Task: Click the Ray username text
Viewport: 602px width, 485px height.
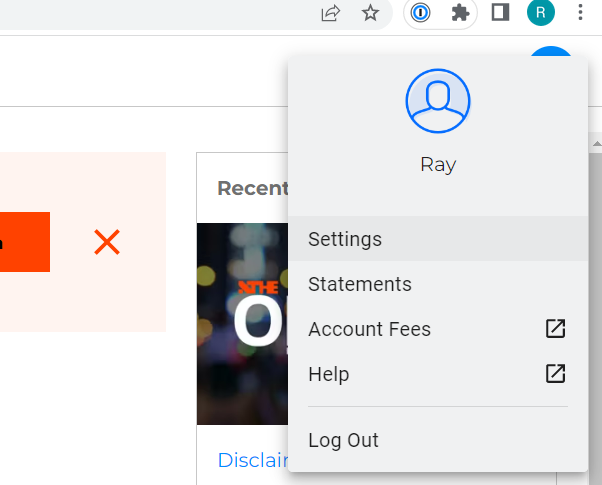Action: coord(438,165)
